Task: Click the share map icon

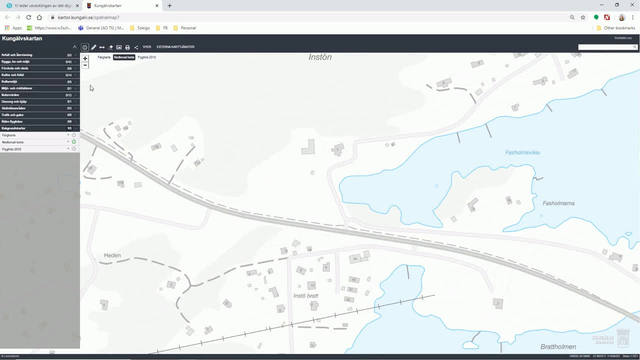Action: tap(136, 47)
